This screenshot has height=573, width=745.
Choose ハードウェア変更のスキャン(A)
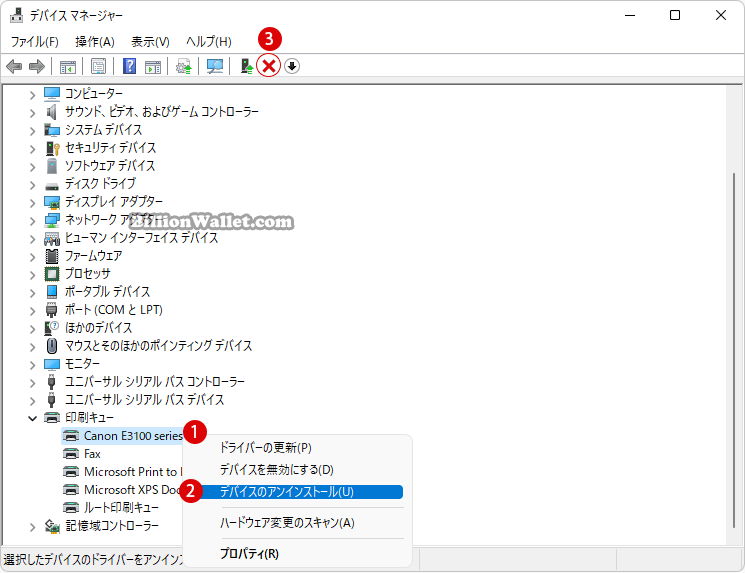(x=287, y=523)
